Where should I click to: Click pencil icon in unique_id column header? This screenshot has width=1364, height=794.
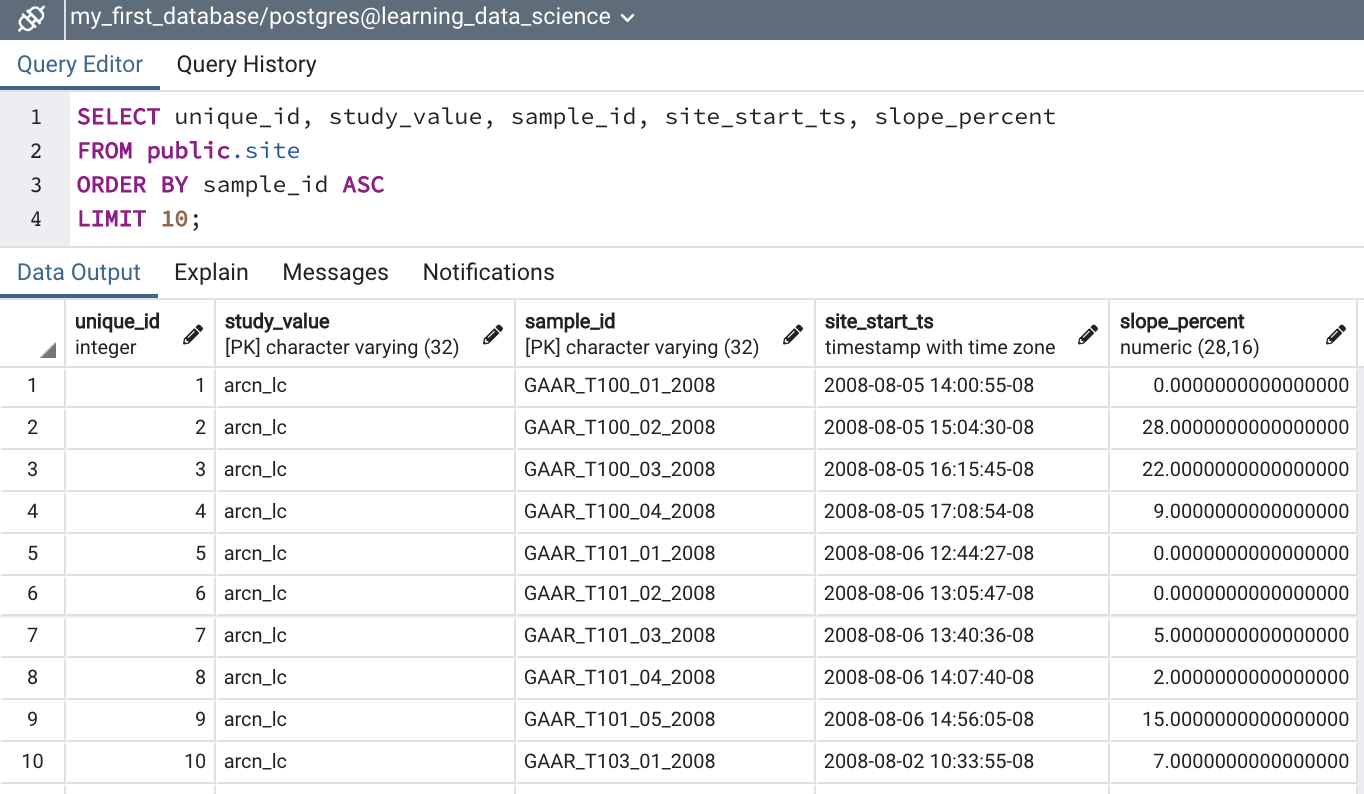[x=193, y=335]
